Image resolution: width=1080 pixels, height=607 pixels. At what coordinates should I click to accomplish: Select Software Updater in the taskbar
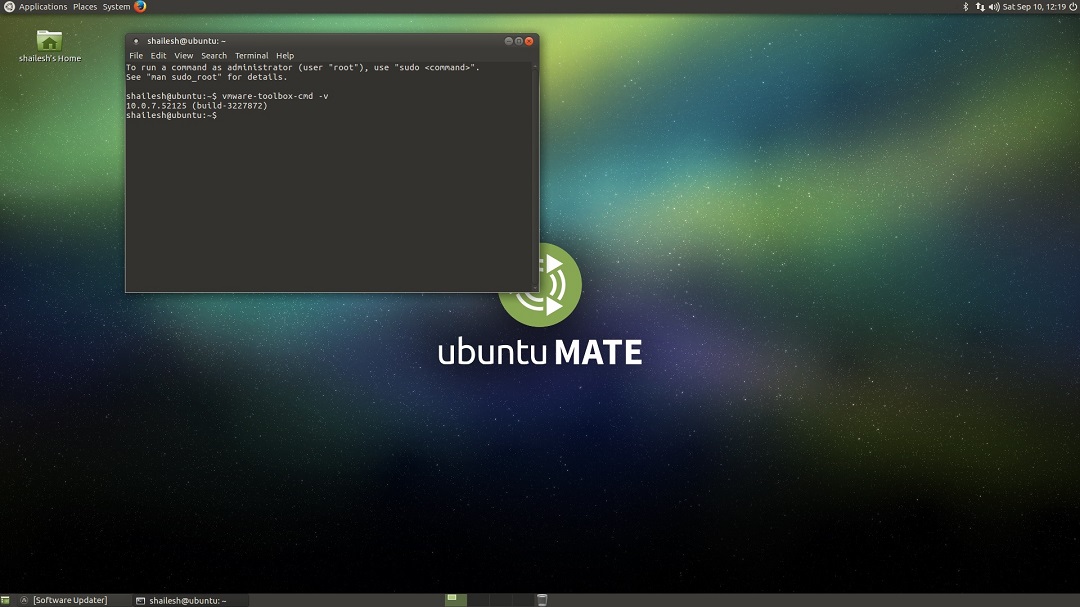(70, 601)
